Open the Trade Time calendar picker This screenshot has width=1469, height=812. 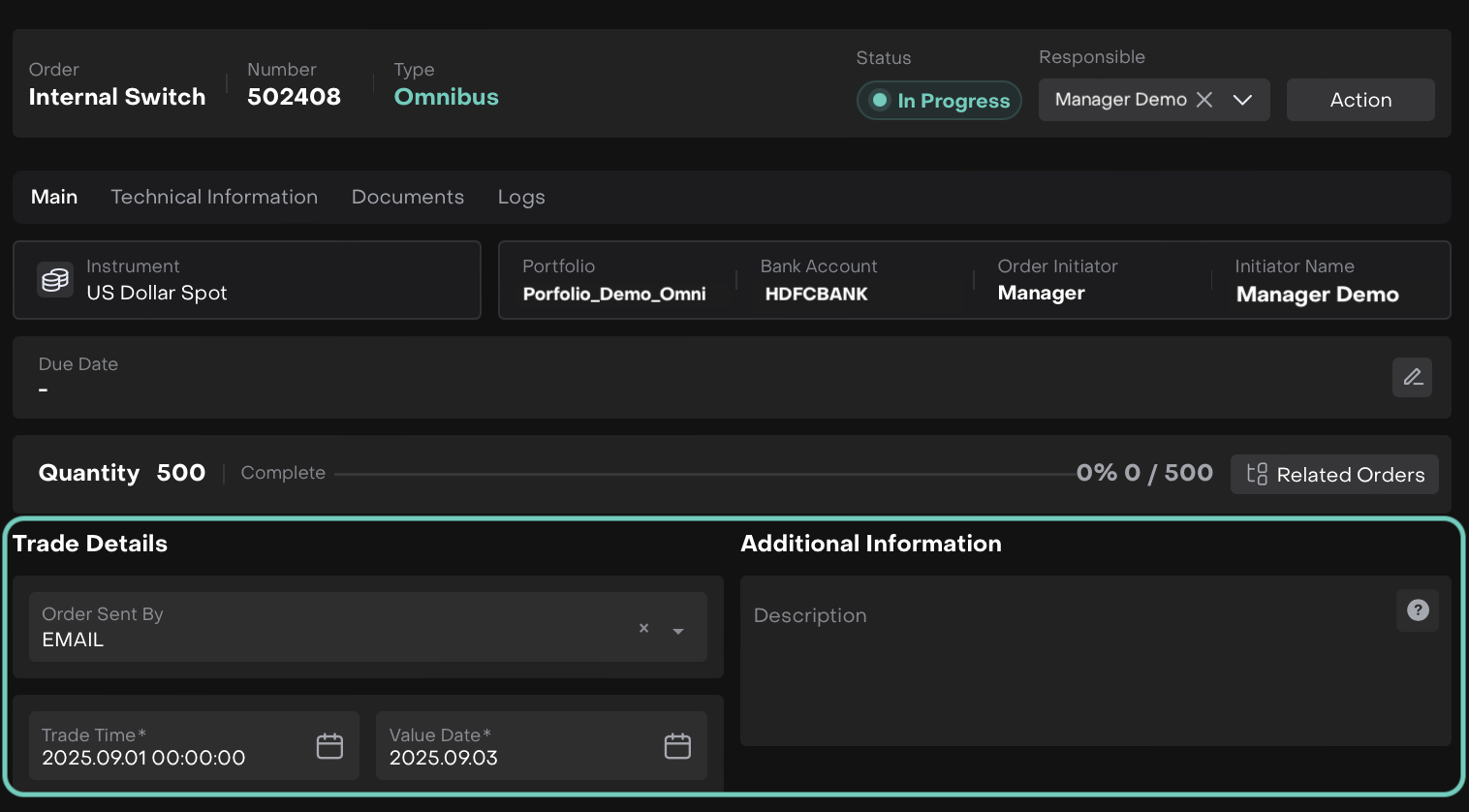[329, 746]
